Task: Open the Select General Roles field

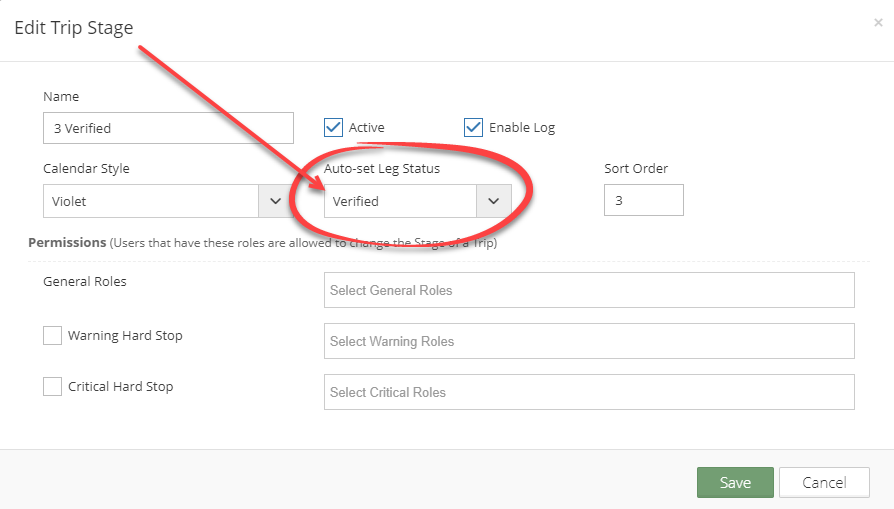Action: tap(589, 290)
